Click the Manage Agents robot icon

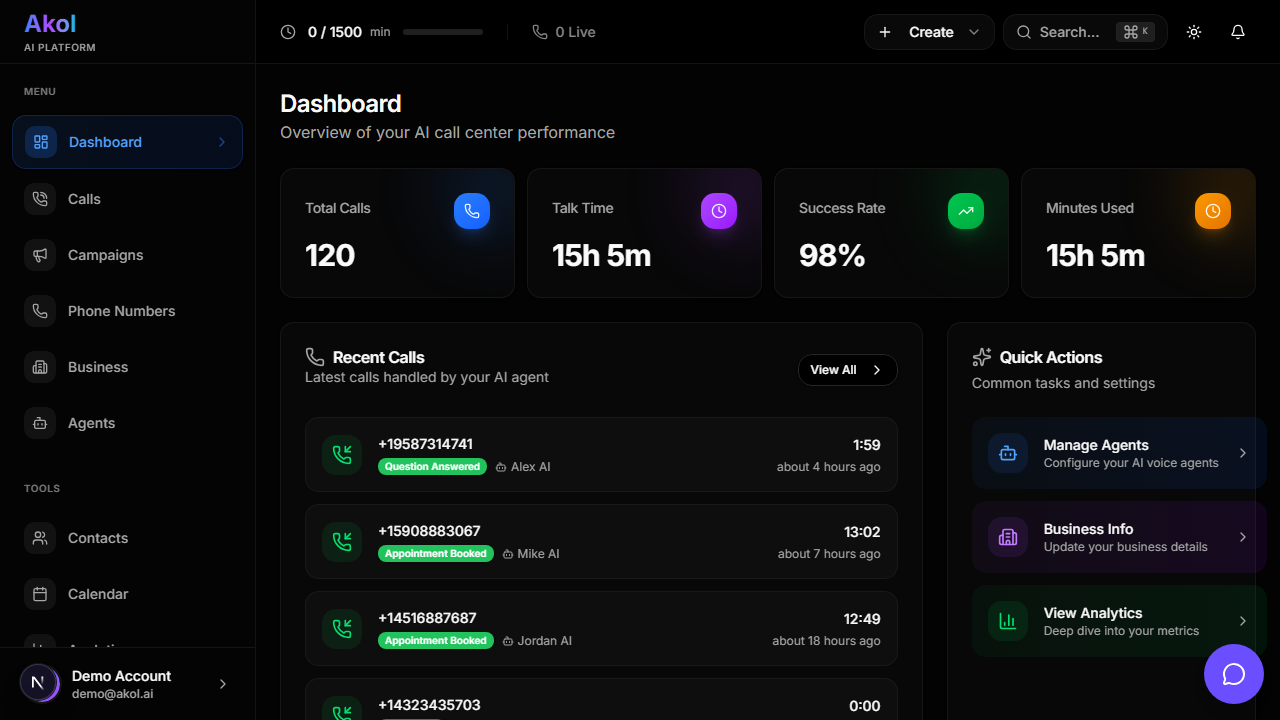[1008, 453]
